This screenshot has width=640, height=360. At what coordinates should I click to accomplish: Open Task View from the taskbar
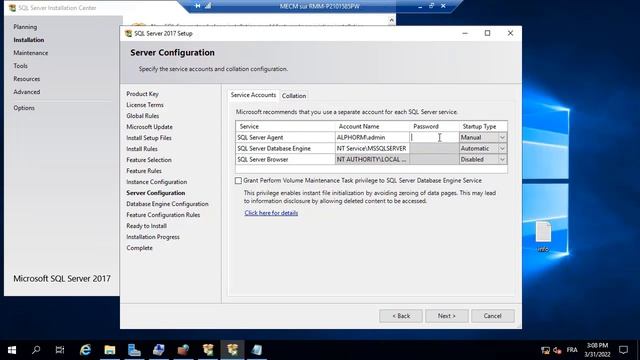click(x=60, y=350)
